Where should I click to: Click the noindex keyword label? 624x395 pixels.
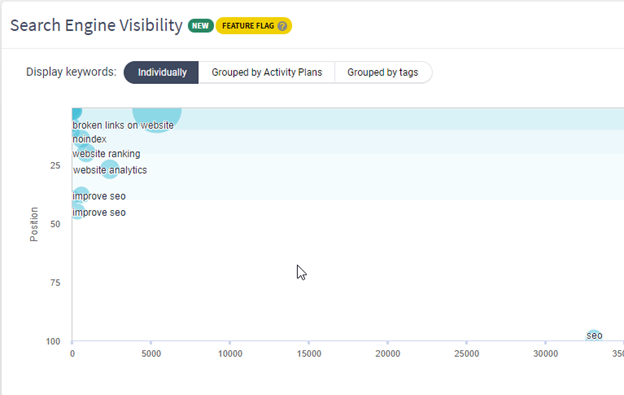point(90,139)
